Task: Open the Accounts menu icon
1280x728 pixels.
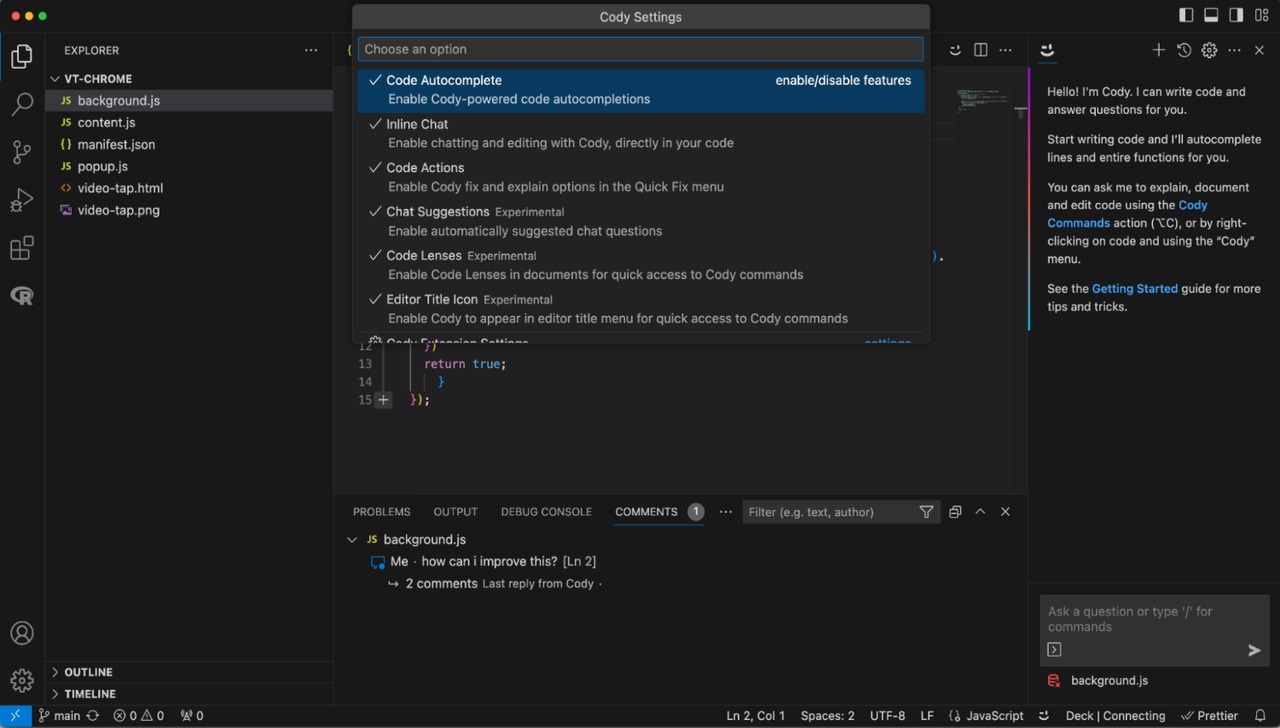Action: [22, 634]
